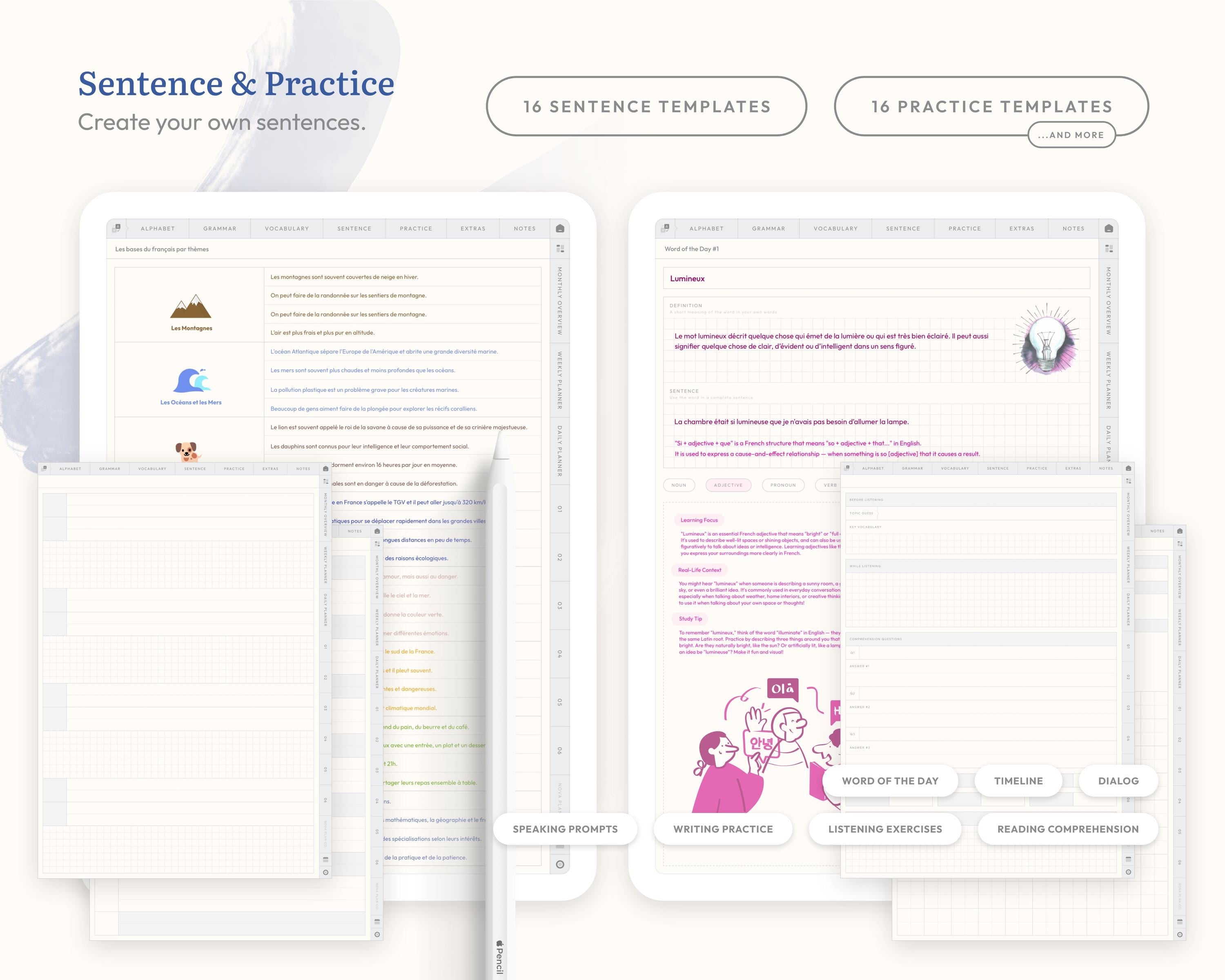Click translate icon left of right Alphabet tab
The width and height of the screenshot is (1225, 980).
tap(665, 228)
